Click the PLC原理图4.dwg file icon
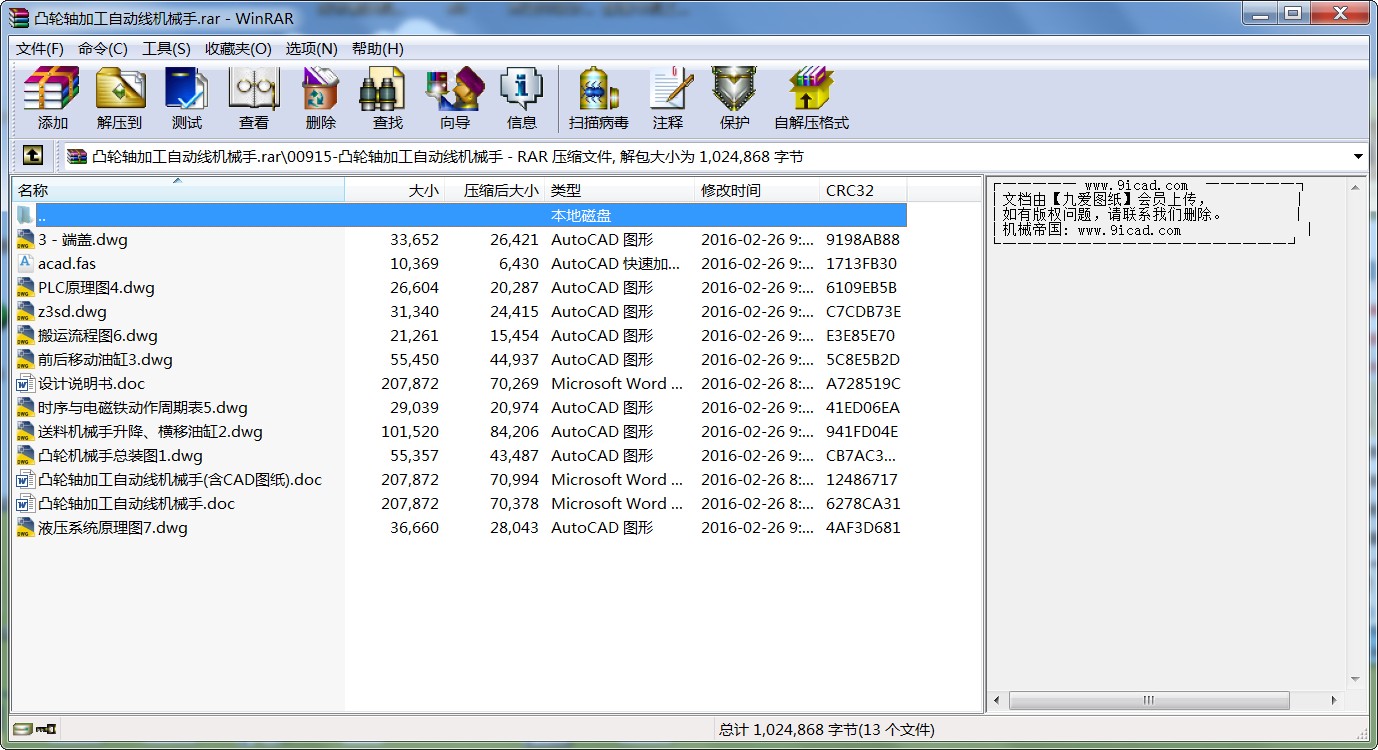Screen dimensions: 1378x750 coord(26,287)
